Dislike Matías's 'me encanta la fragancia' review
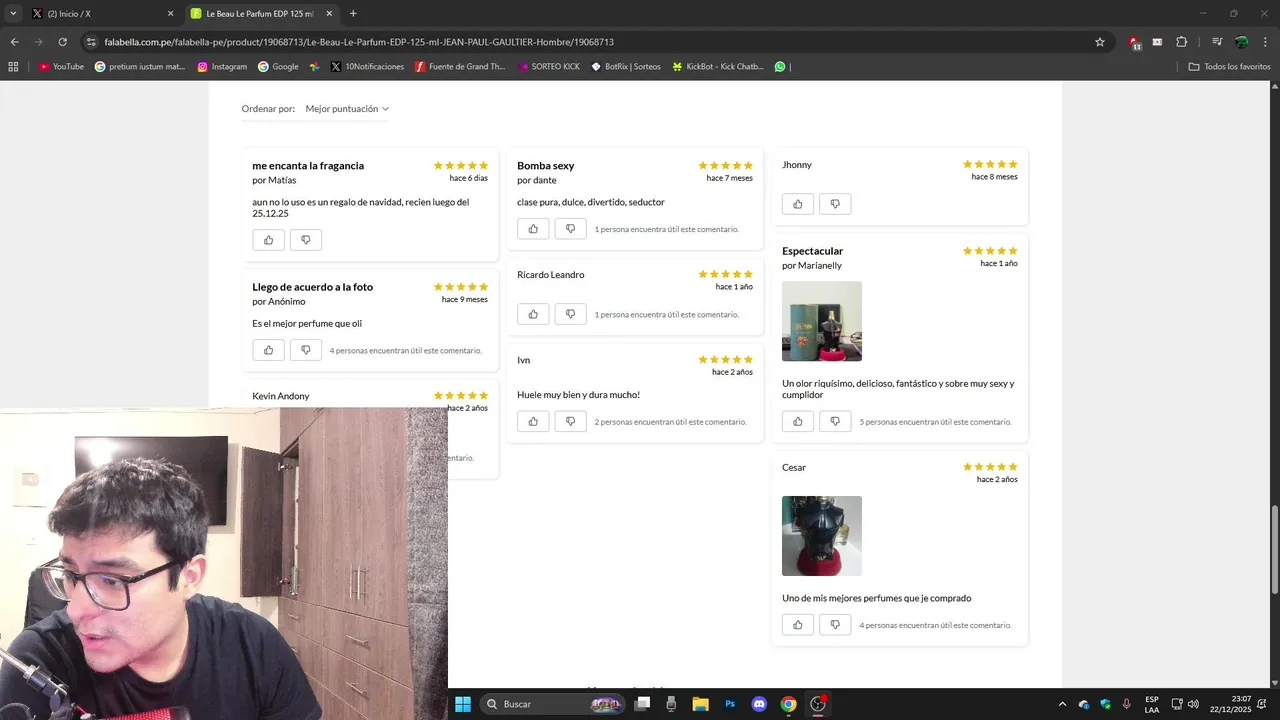Viewport: 1280px width, 720px height. pos(306,240)
